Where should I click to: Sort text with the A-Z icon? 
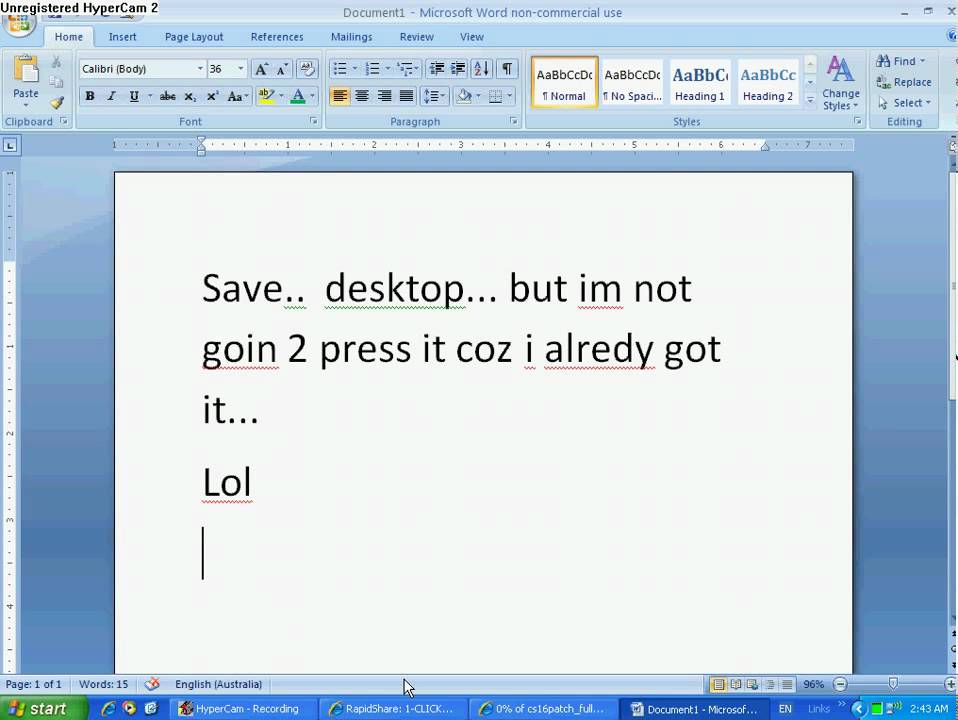pos(481,69)
